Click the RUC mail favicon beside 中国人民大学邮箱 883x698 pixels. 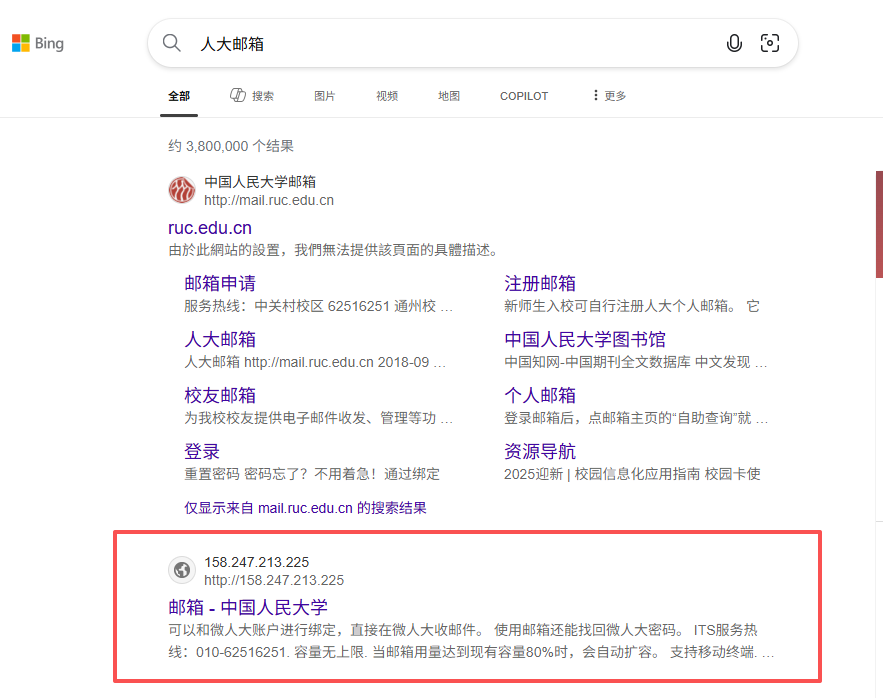181,190
